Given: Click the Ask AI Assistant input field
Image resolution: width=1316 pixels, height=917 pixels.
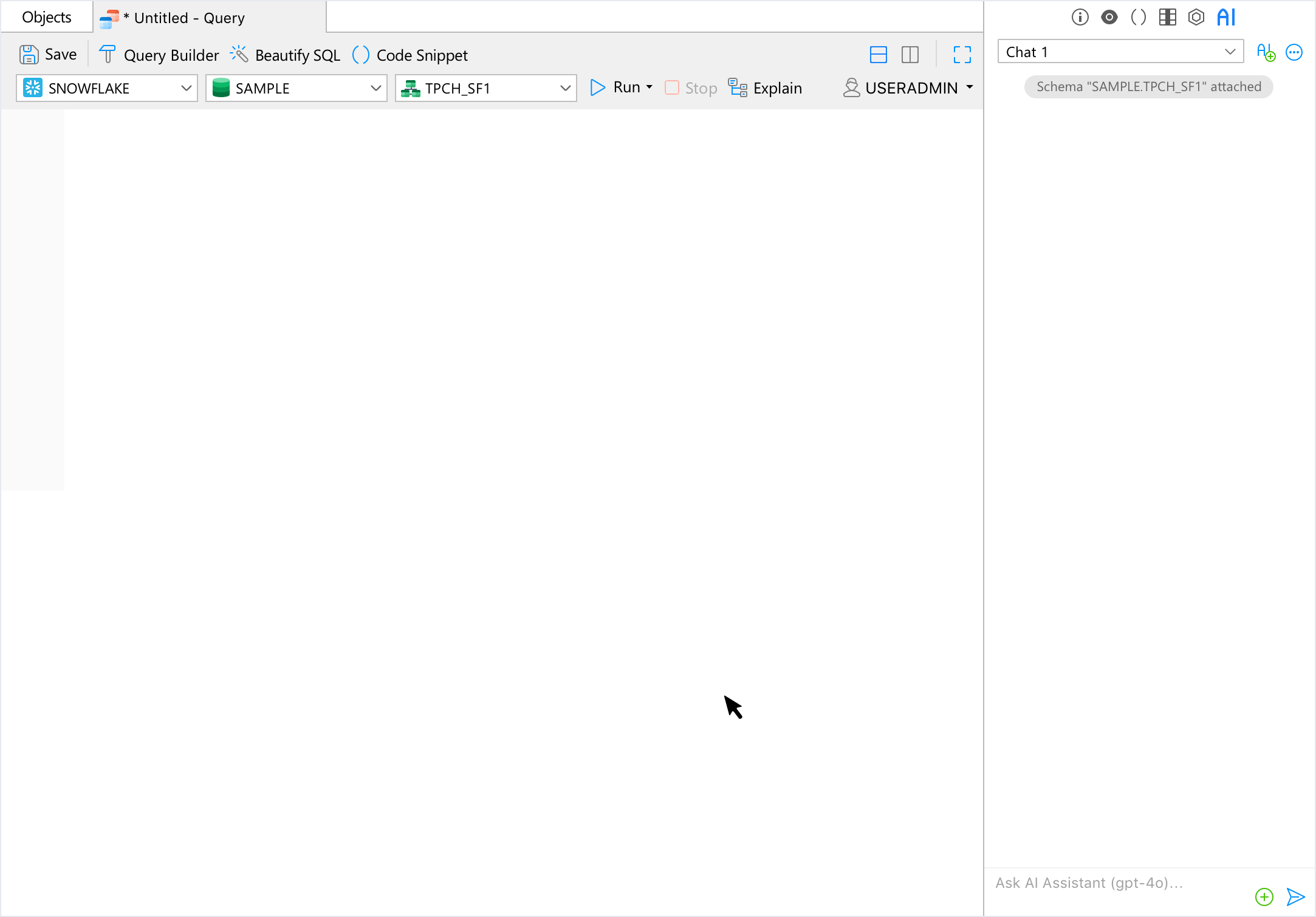Looking at the screenshot, I should [1118, 883].
